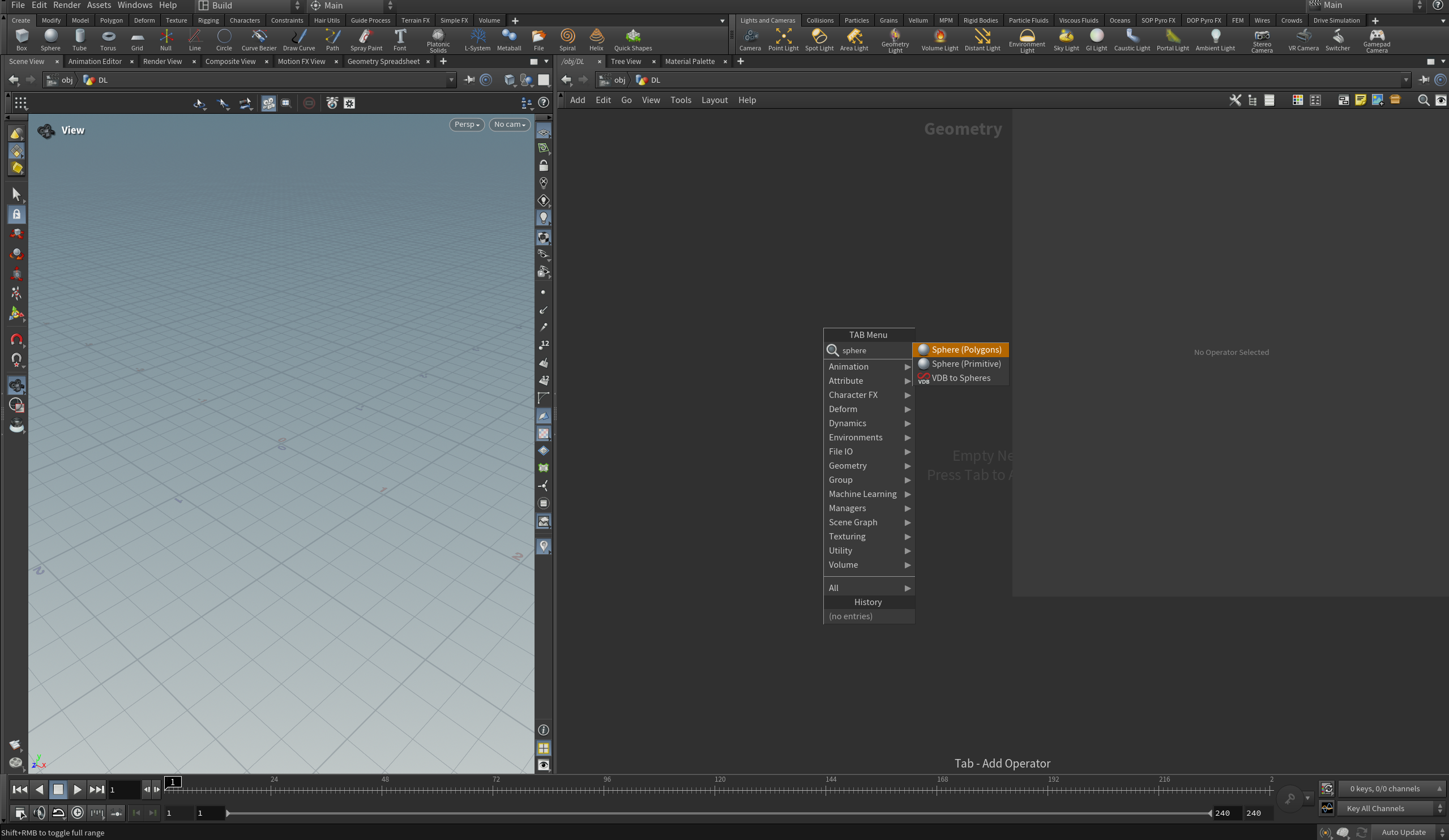Create a Gamepad Camera from shelf
The image size is (1449, 840).
click(x=1376, y=40)
